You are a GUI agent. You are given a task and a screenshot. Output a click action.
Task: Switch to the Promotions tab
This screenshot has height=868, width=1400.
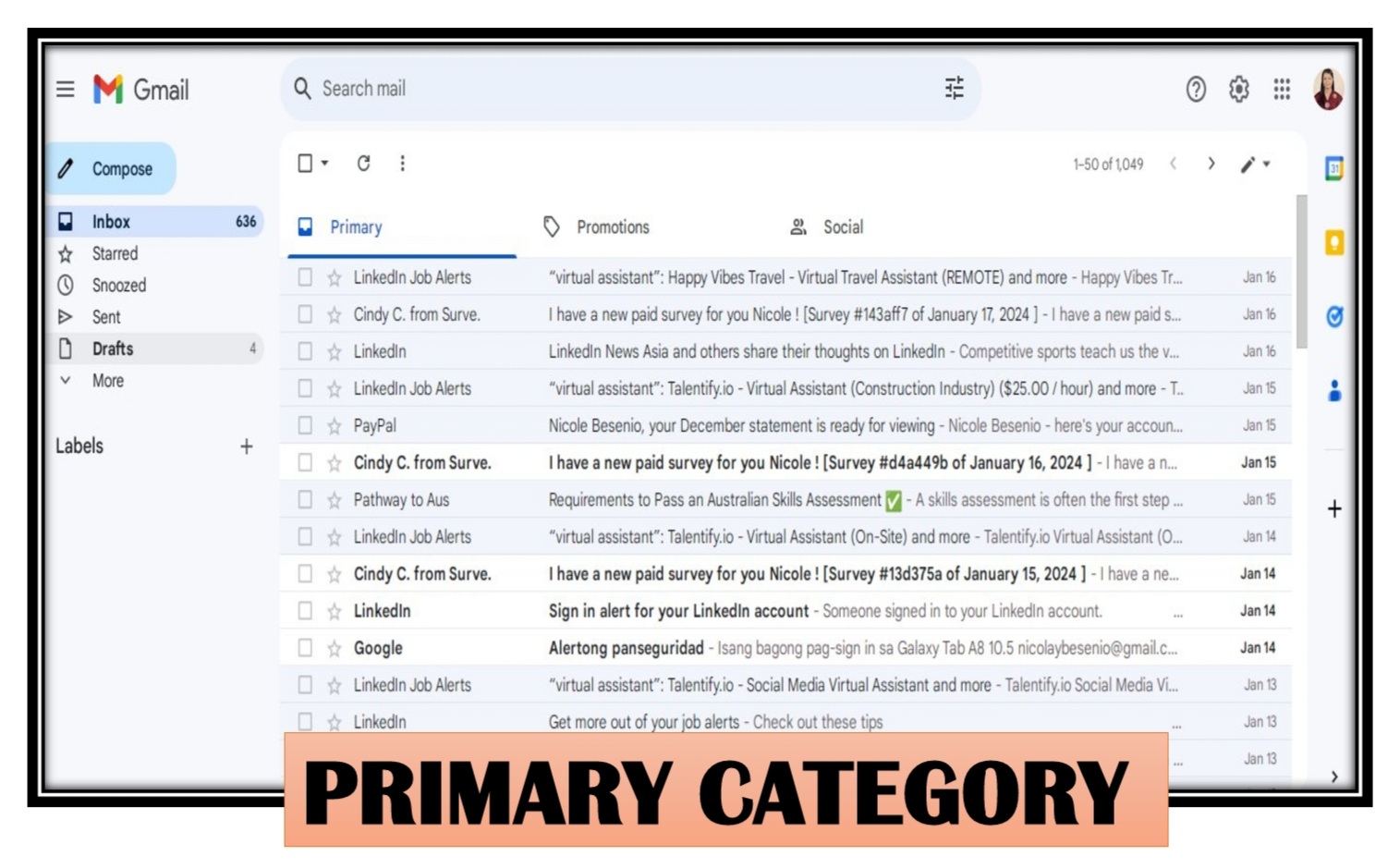click(597, 227)
